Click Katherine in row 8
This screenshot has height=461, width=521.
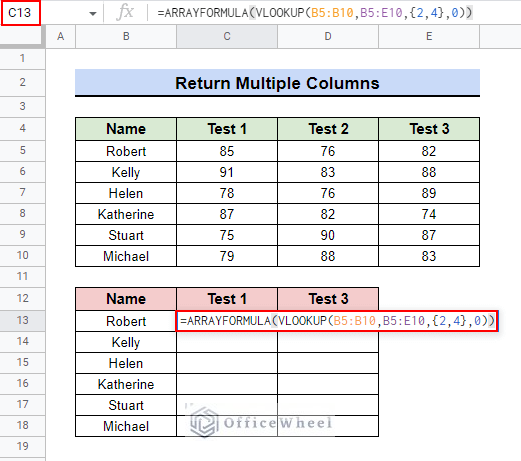point(126,214)
